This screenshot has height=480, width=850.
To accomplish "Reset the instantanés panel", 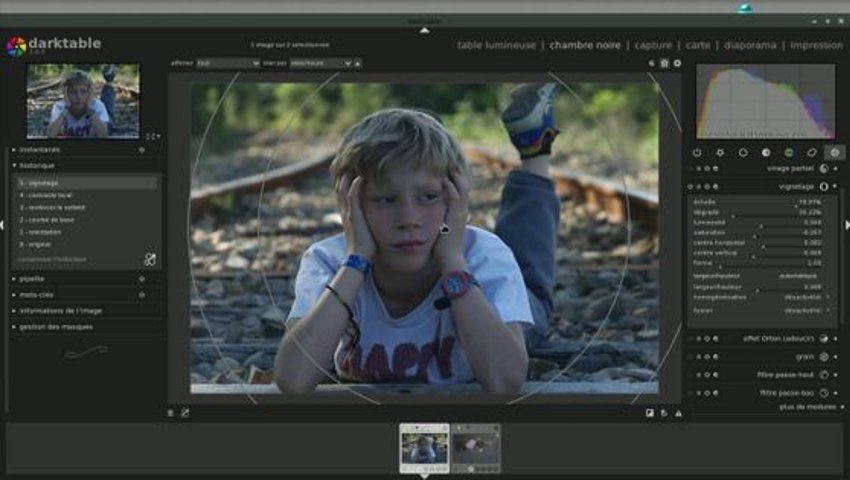I will 141,150.
